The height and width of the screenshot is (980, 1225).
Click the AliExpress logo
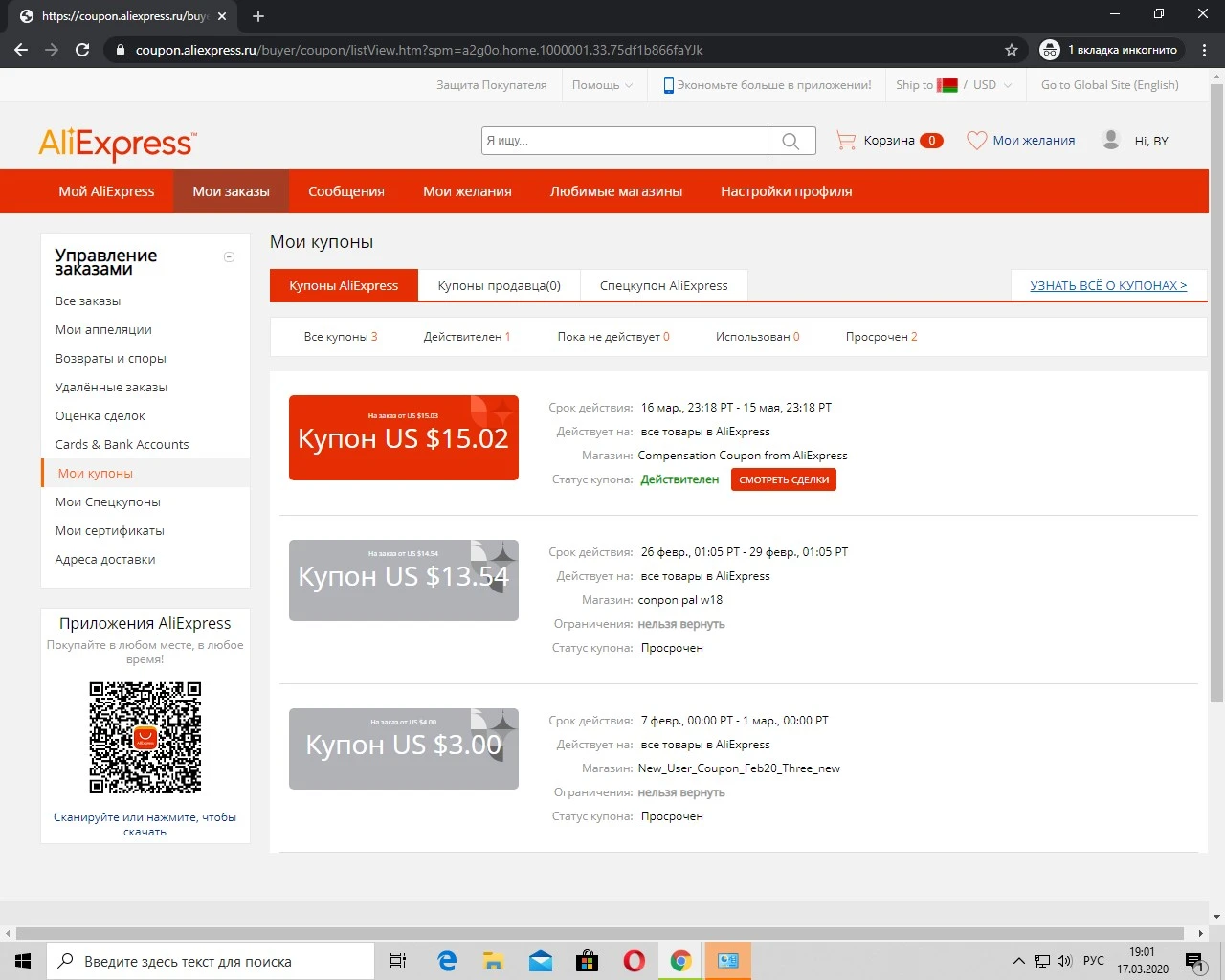pyautogui.click(x=118, y=144)
